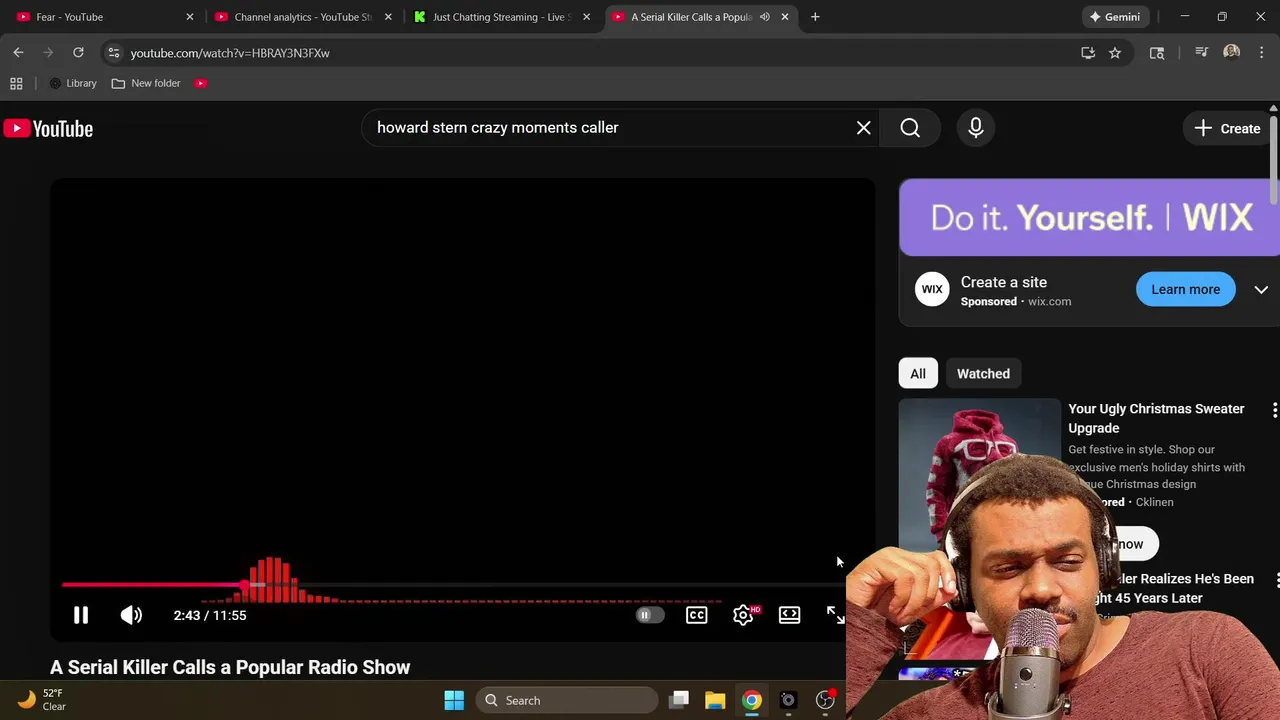Screen dimensions: 1280x720
Task: Open the Library bookmark
Action: coord(73,83)
